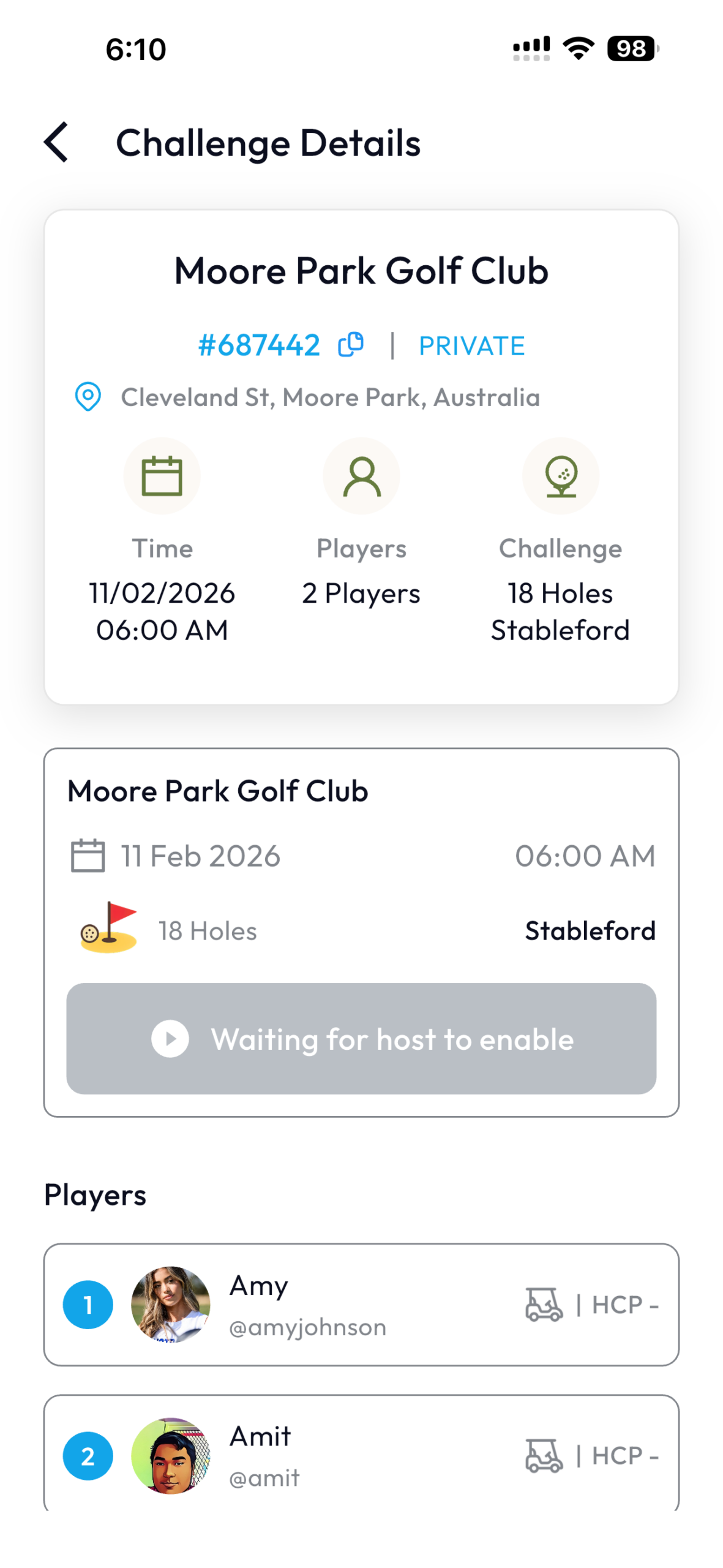Tap the Cleveland St, Moore Park address
The image size is (723, 1568).
tap(330, 397)
